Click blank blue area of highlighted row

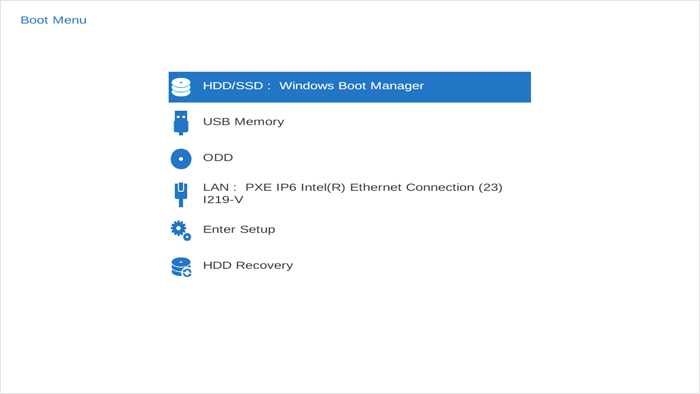click(478, 87)
